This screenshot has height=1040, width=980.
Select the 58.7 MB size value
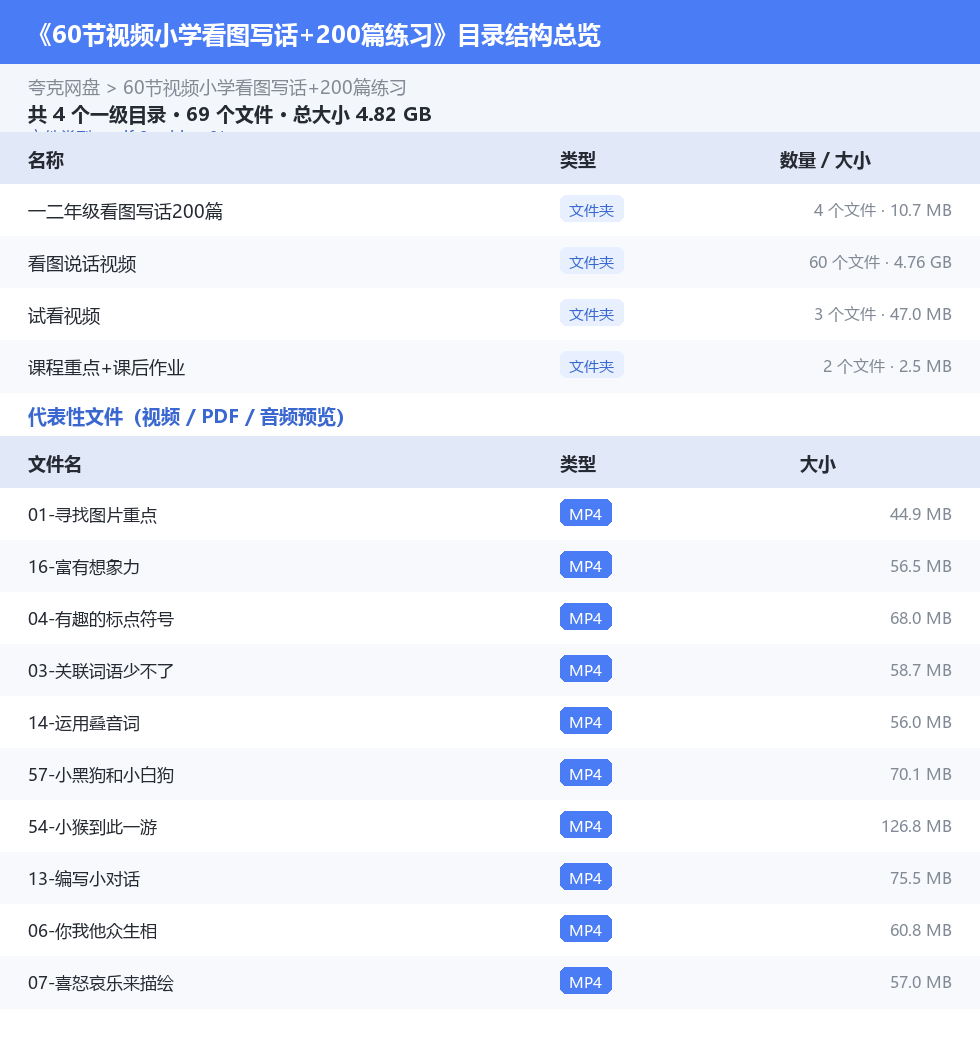click(x=920, y=670)
